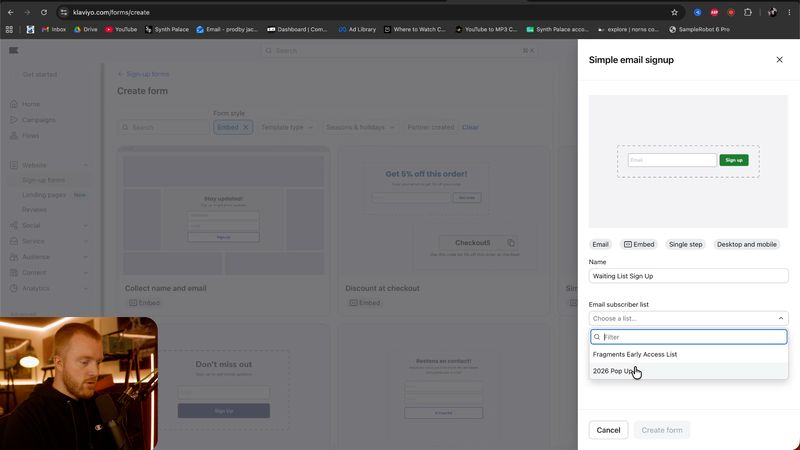Close the Simple email signup panel
The image size is (800, 450).
(779, 60)
